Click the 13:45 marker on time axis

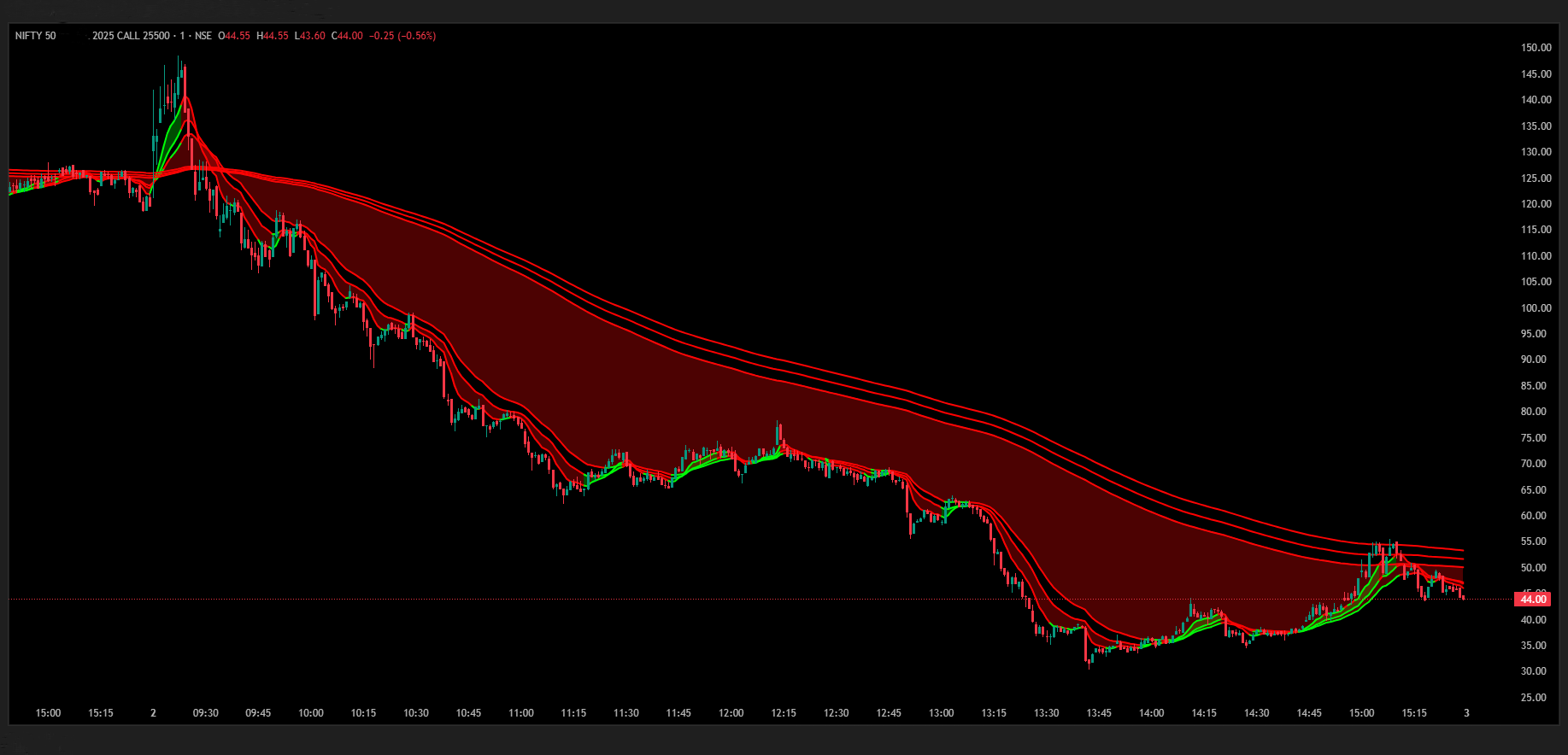click(x=1099, y=713)
